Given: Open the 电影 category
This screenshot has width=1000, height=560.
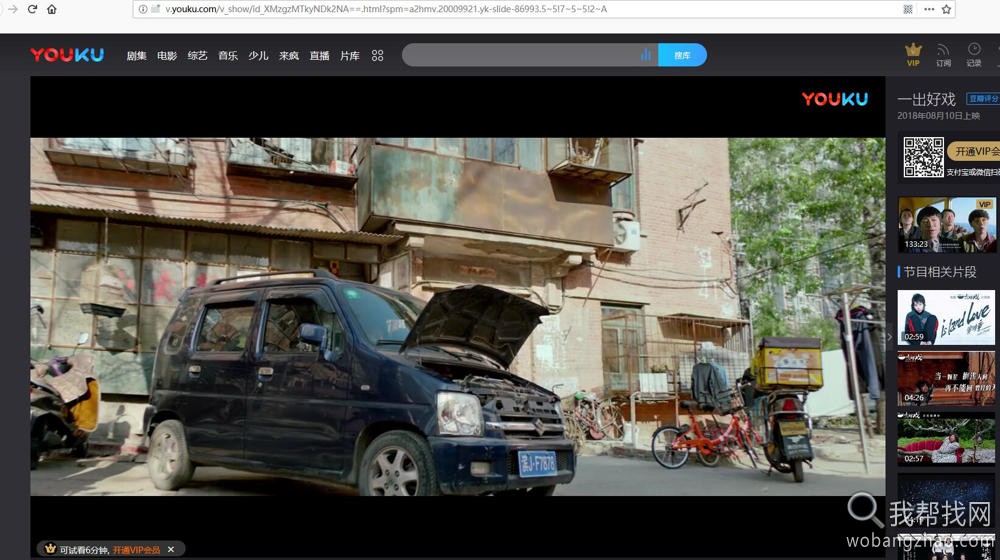Looking at the screenshot, I should [x=167, y=55].
